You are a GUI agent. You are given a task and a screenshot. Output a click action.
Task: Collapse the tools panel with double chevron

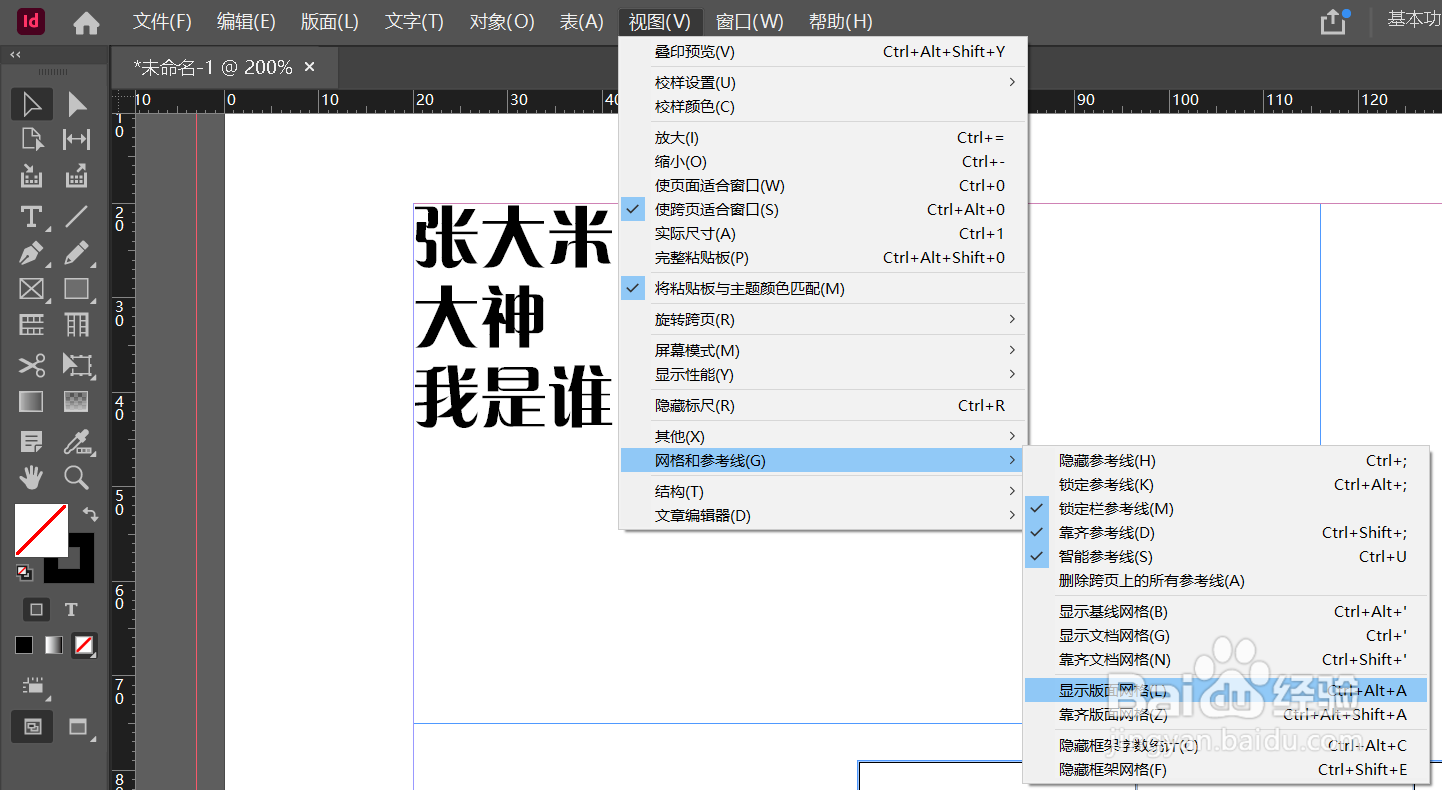pos(15,55)
